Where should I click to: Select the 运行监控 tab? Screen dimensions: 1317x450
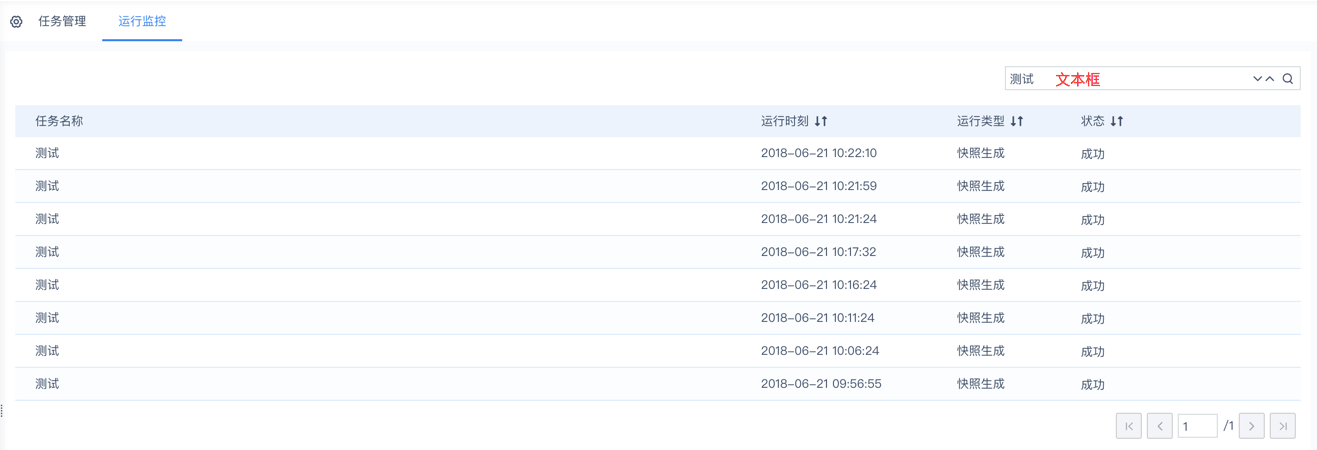point(142,21)
